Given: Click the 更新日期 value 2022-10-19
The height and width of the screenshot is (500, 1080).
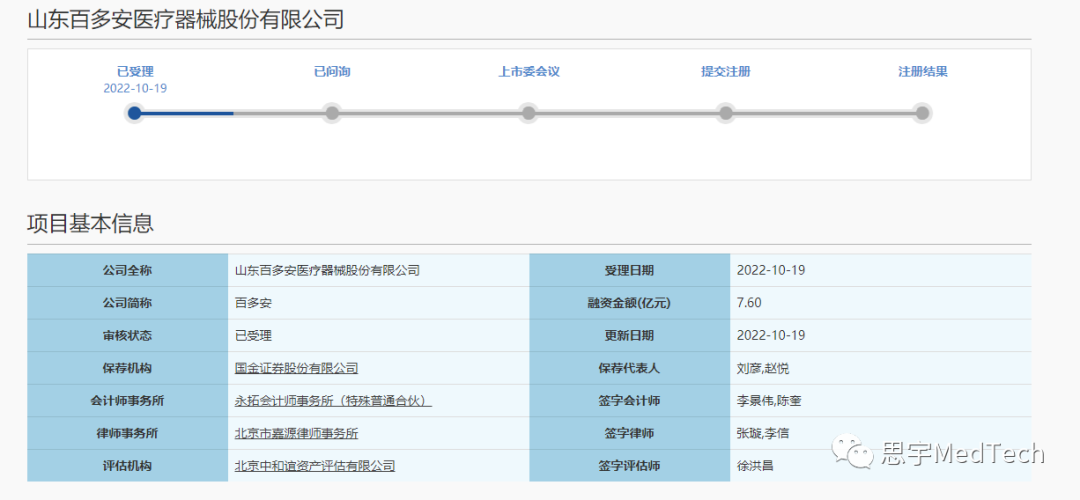Looking at the screenshot, I should (x=771, y=336).
